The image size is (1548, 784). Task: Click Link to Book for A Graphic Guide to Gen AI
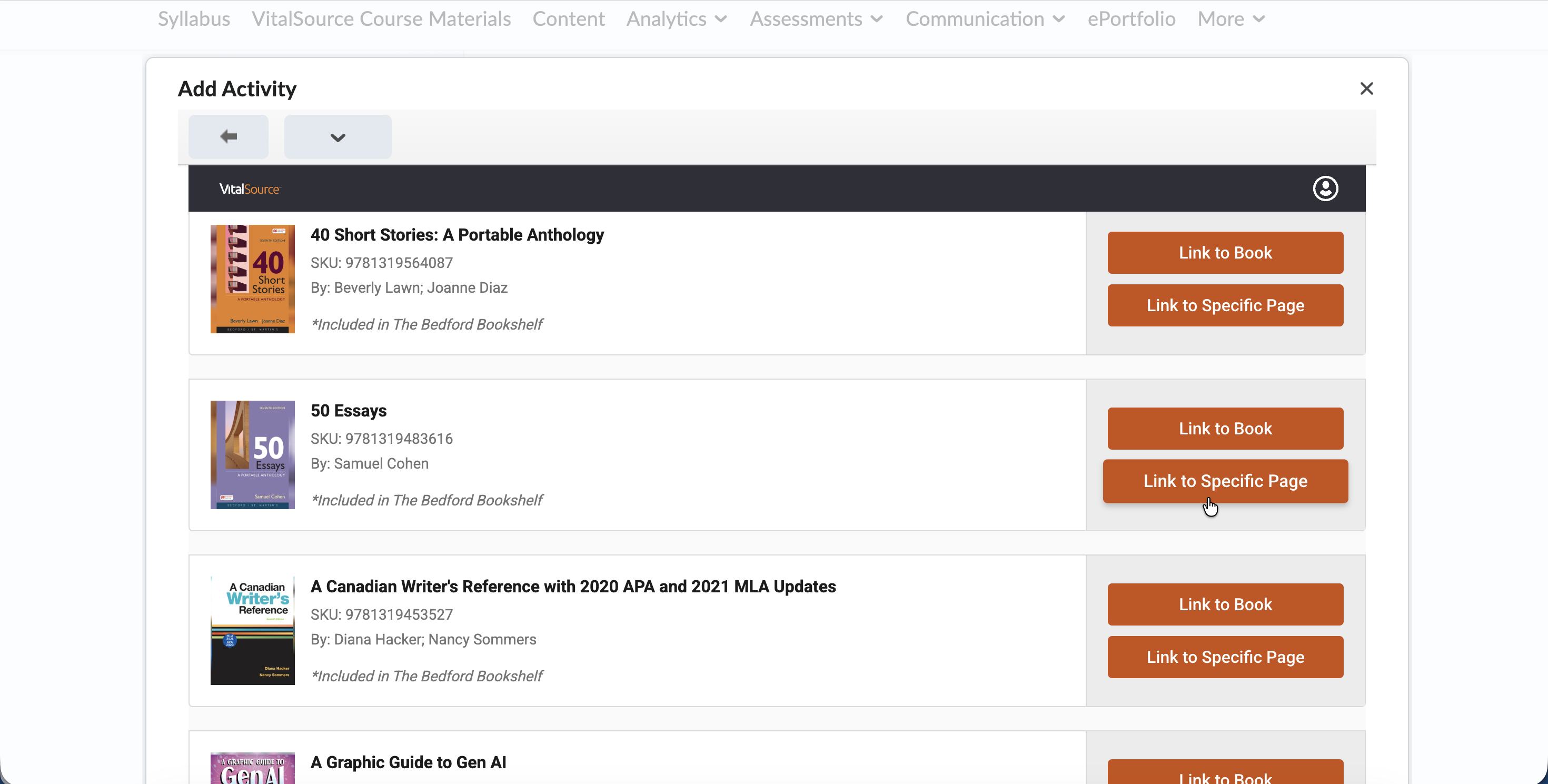click(x=1225, y=772)
